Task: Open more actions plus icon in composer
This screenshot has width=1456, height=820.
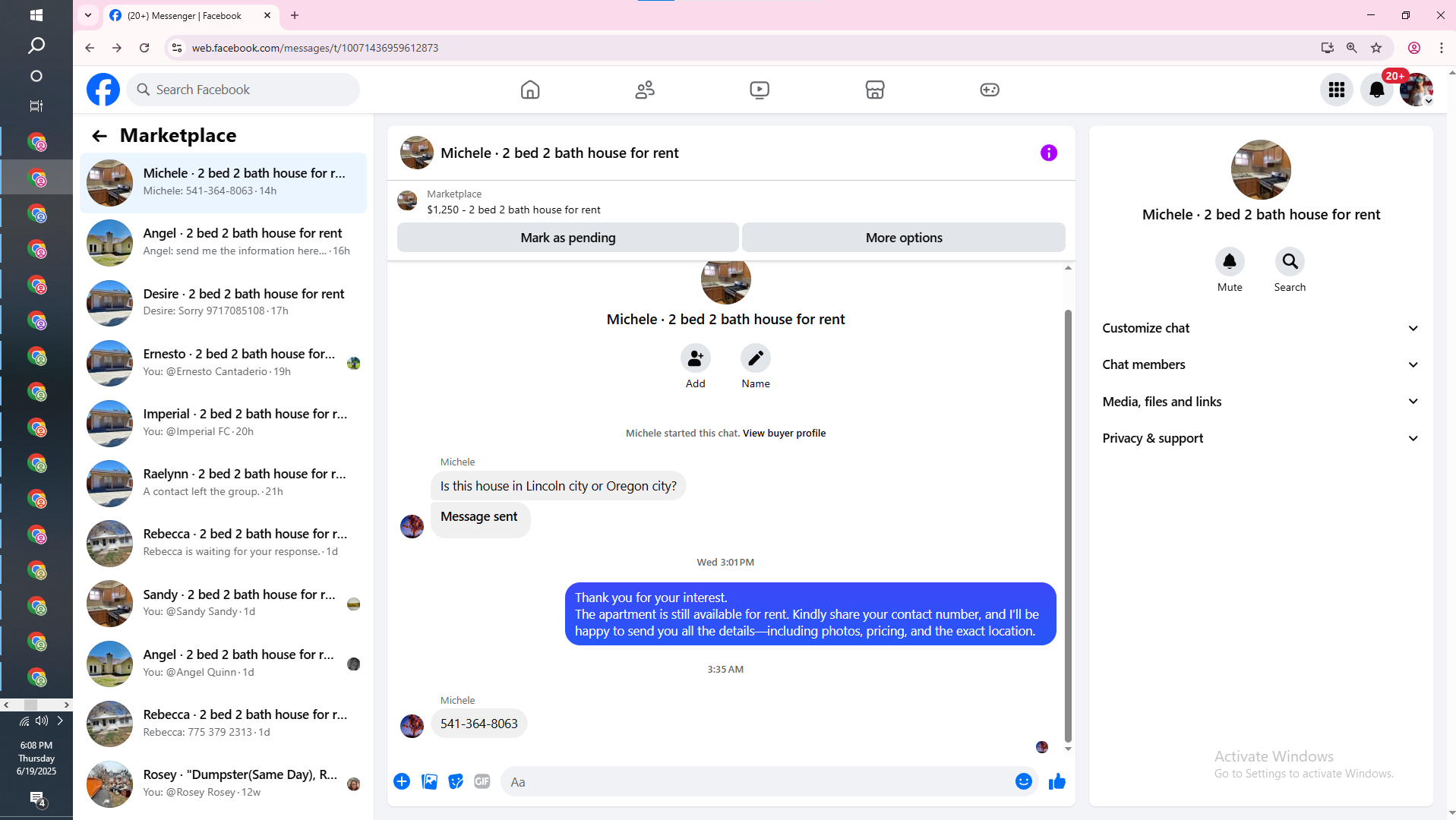Action: pyautogui.click(x=402, y=781)
